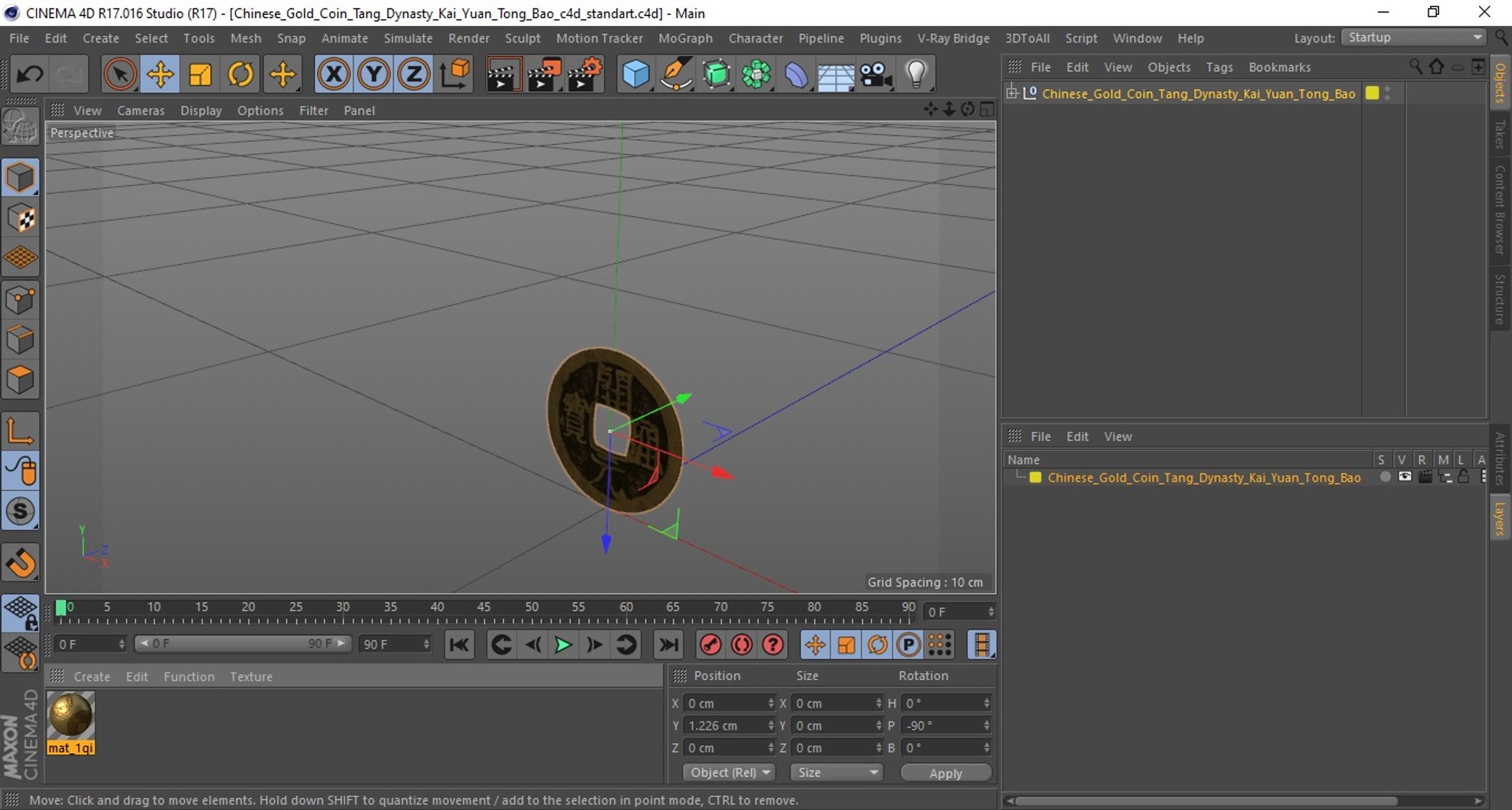Select the Rotate tool in toolbar

pos(240,75)
